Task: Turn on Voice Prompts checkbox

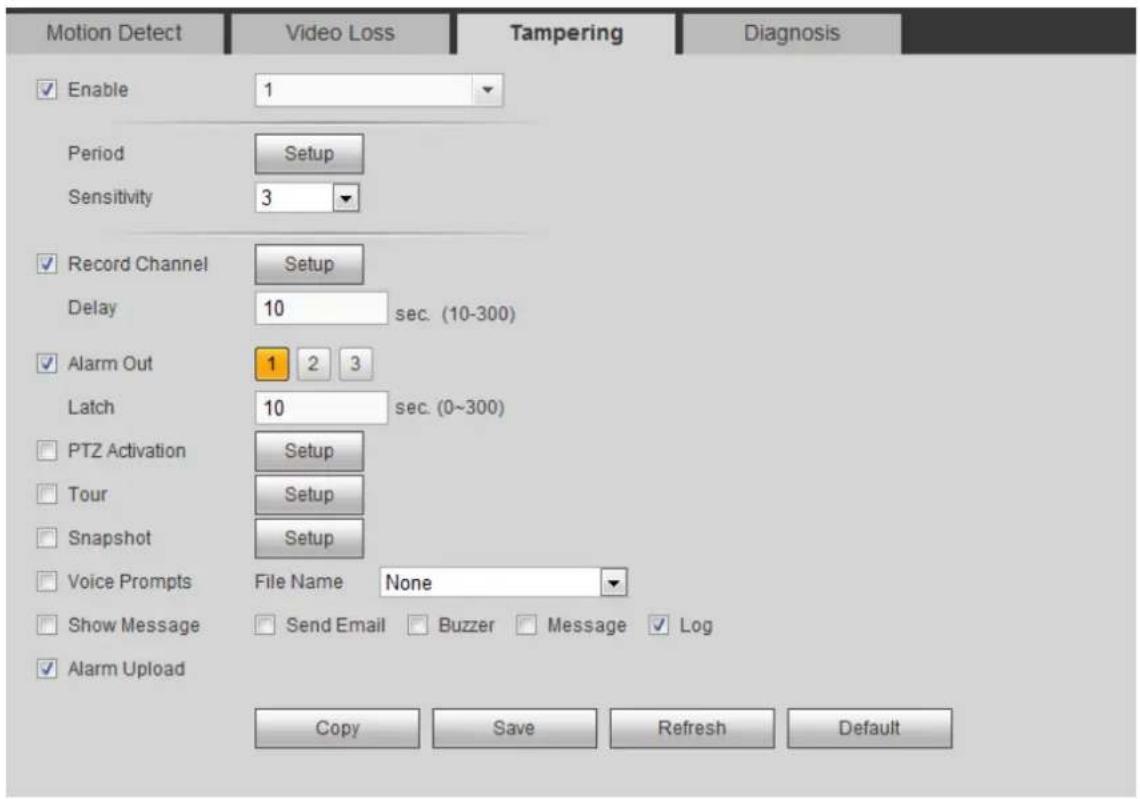Action: (47, 582)
